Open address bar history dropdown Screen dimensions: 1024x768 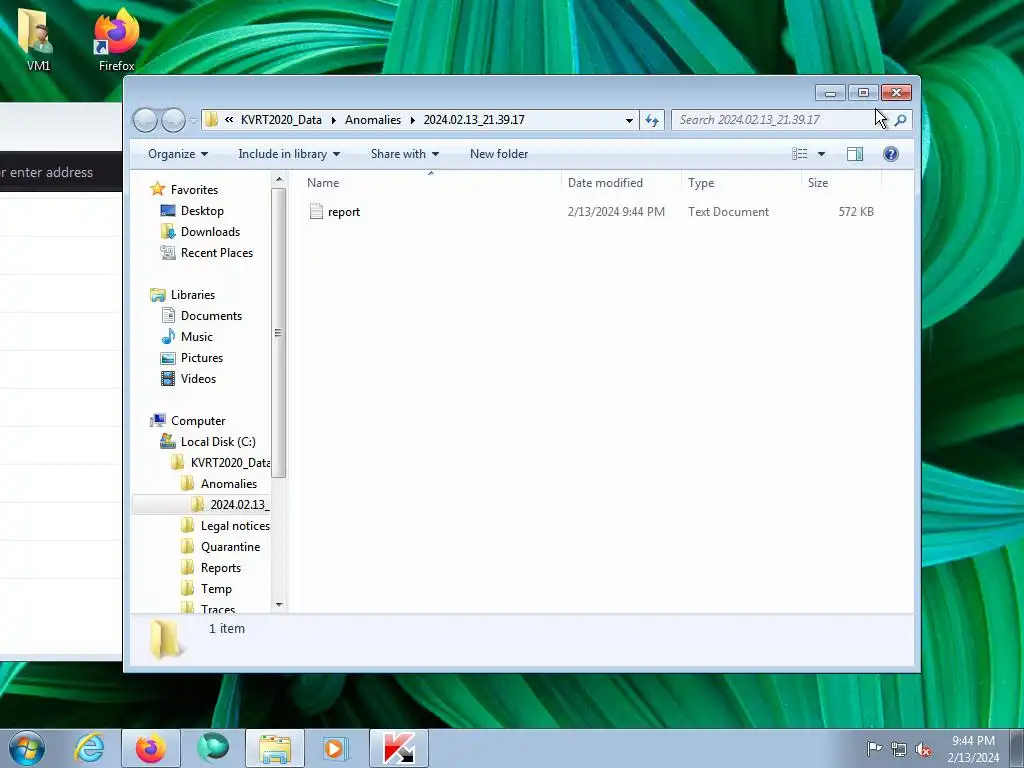629,120
